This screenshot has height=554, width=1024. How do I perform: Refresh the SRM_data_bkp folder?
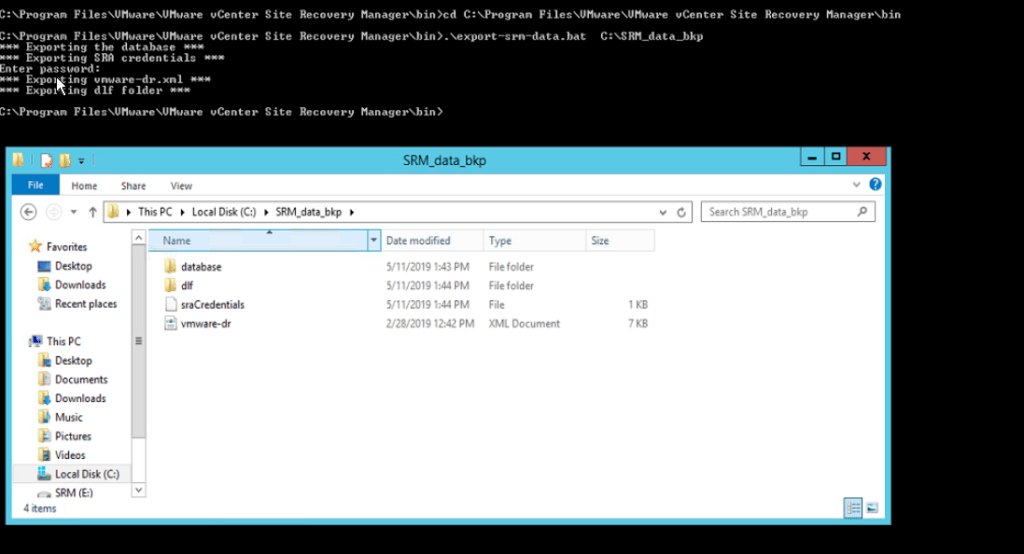tap(681, 212)
